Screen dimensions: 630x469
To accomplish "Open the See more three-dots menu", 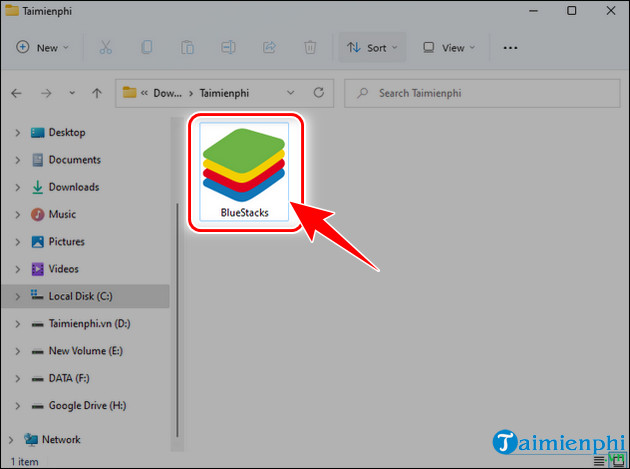I will tap(510, 48).
